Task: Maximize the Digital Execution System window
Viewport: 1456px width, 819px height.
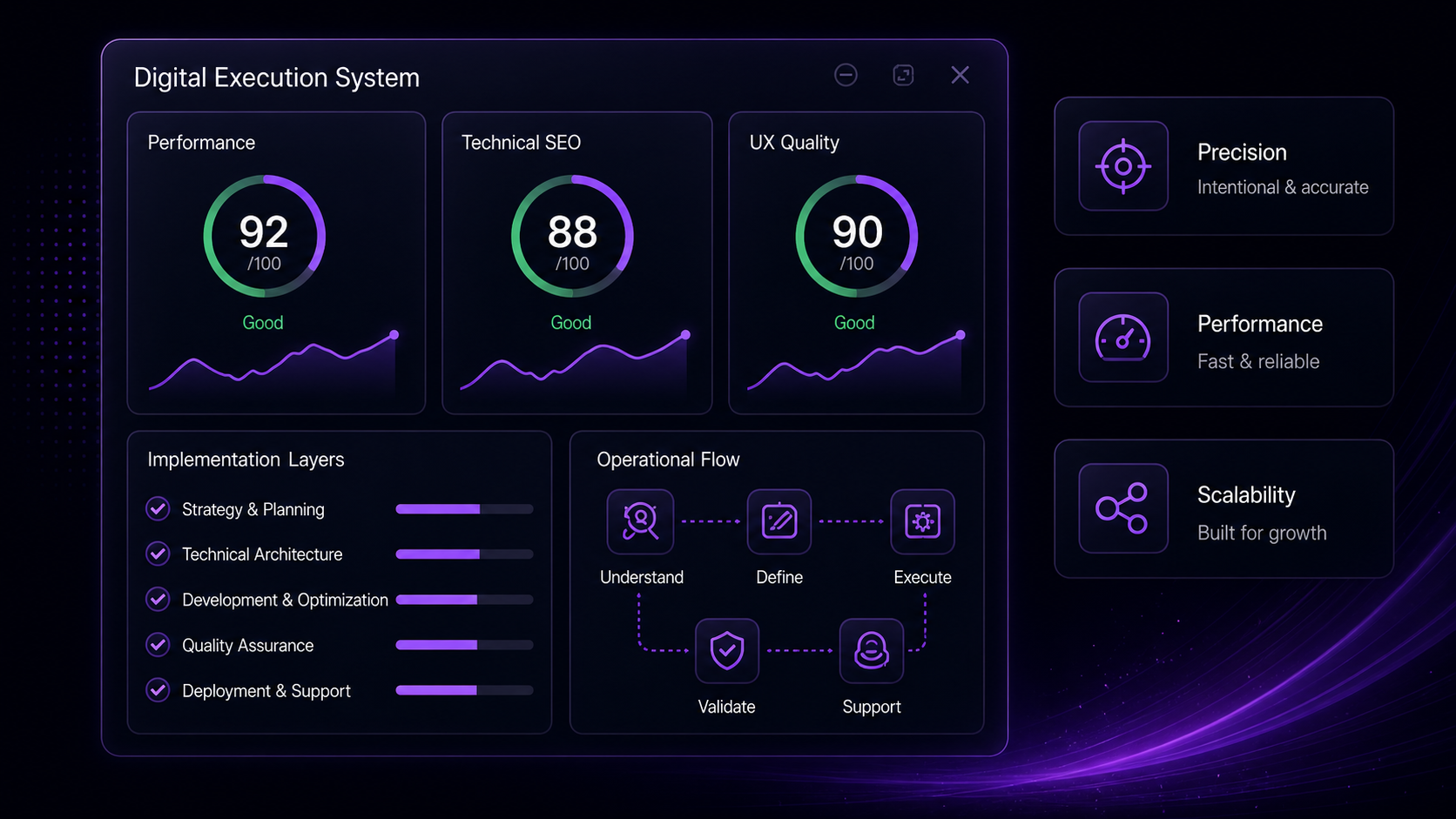Action: [904, 75]
